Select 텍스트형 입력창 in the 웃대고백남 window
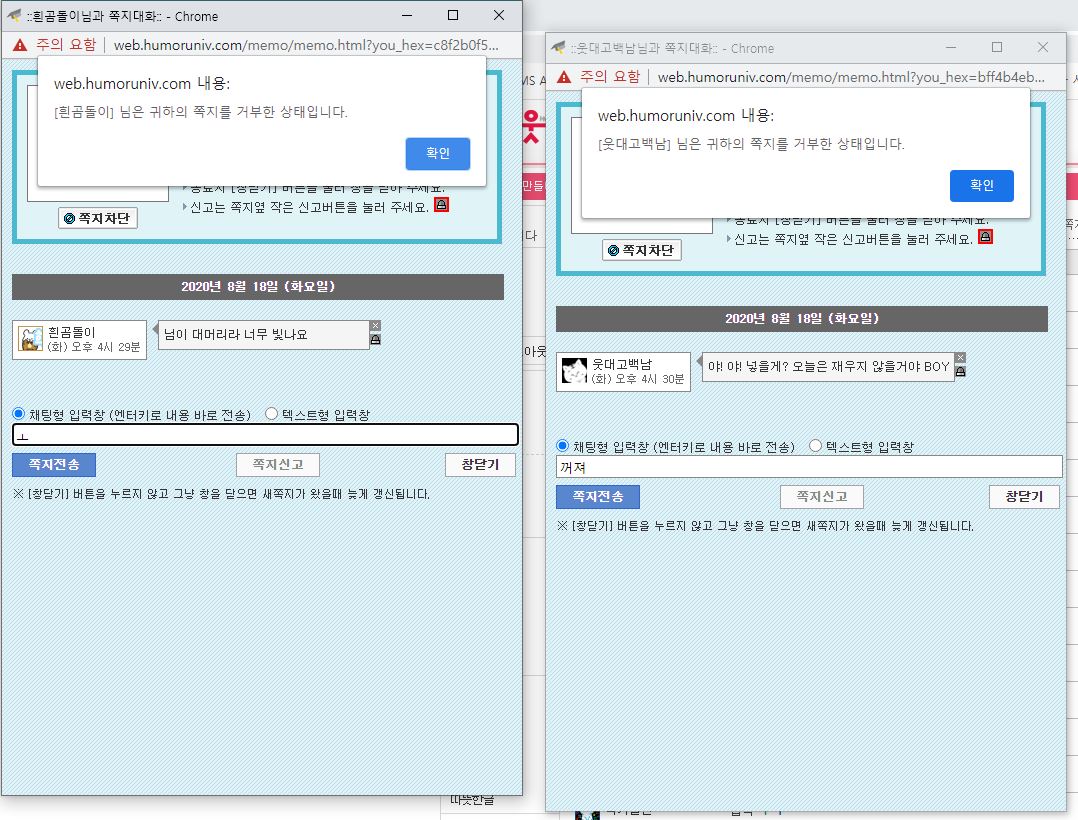1078x820 pixels. click(815, 446)
